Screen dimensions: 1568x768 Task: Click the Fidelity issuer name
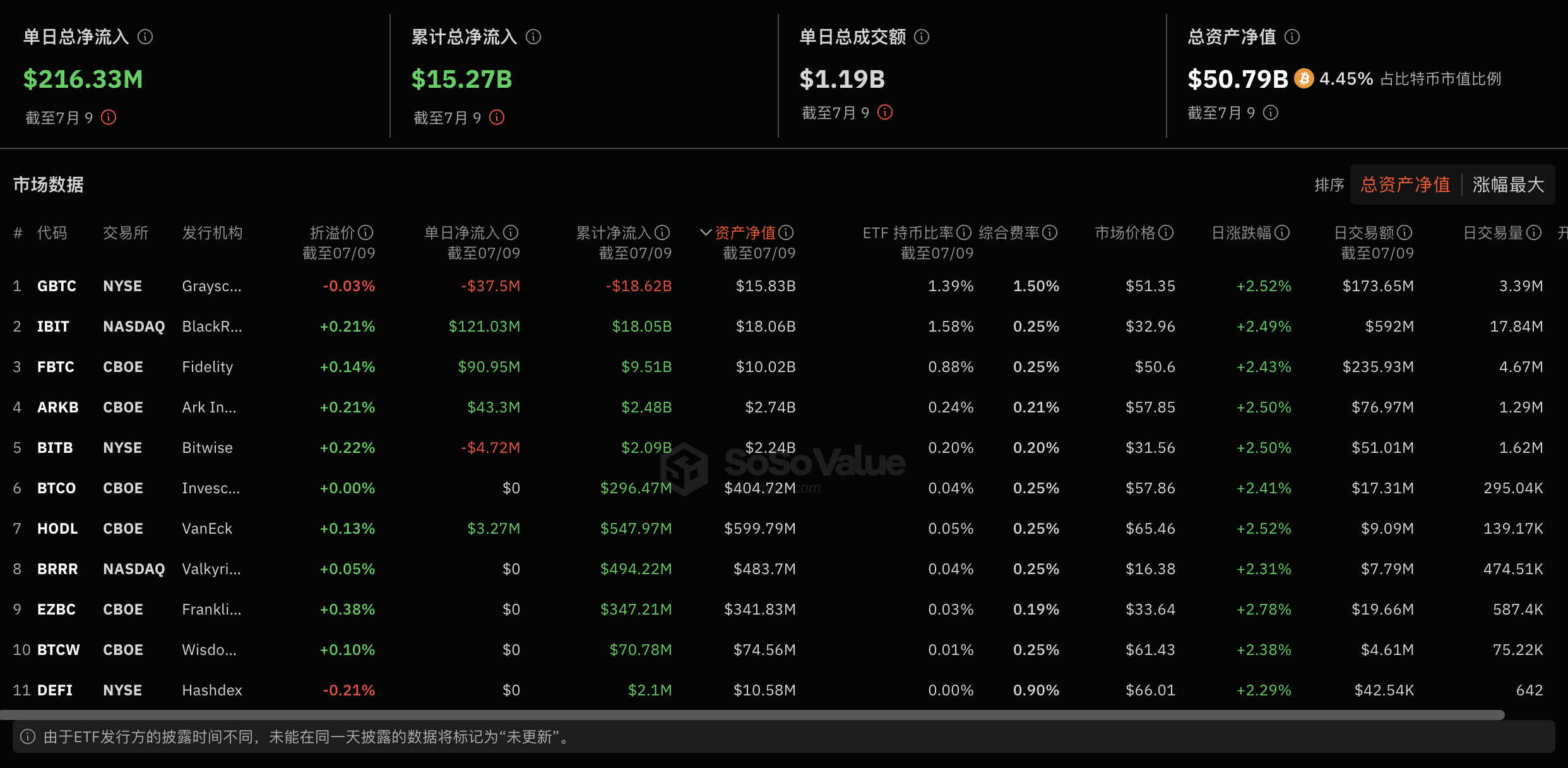[208, 367]
